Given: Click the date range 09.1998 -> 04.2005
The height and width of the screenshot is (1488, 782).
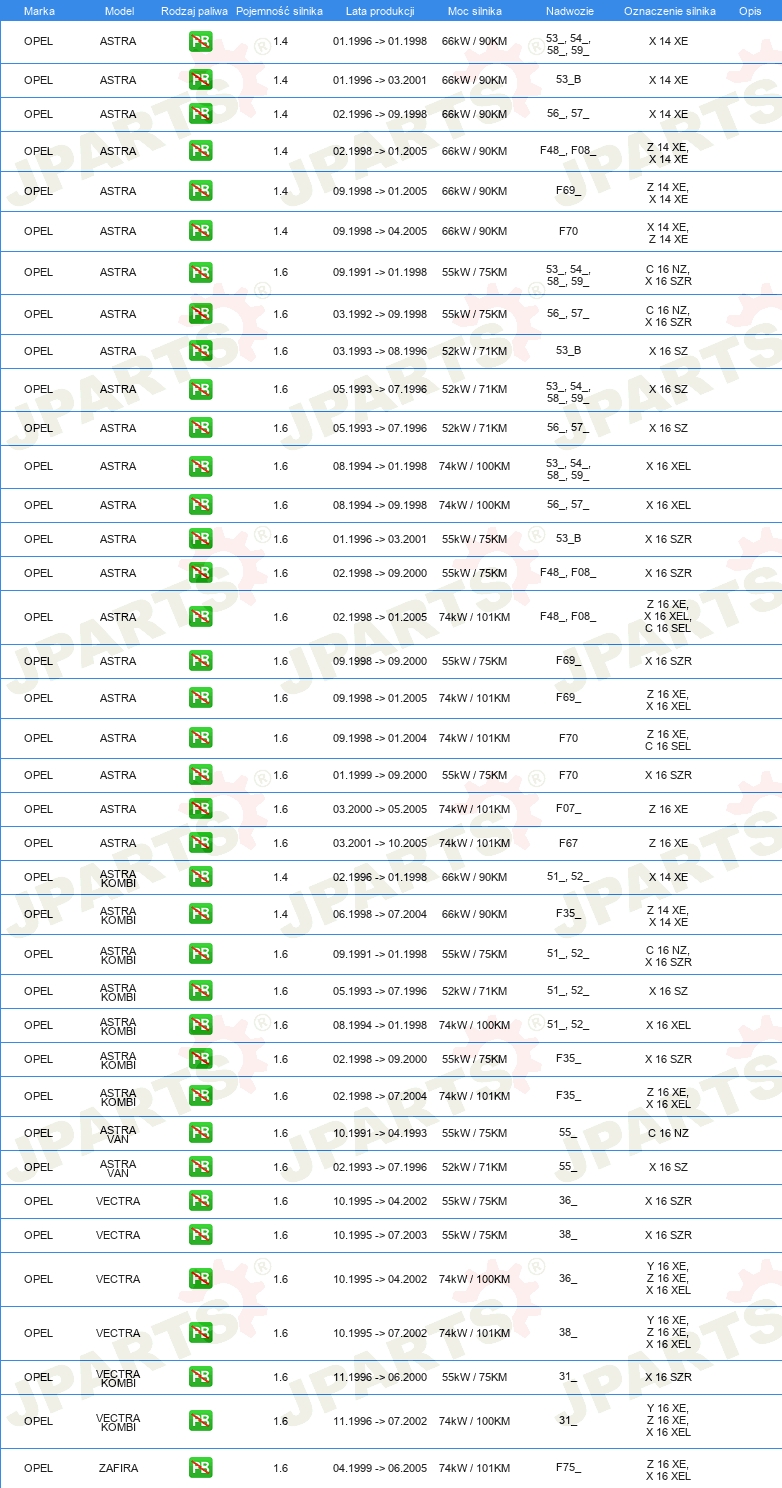Looking at the screenshot, I should click(x=380, y=231).
